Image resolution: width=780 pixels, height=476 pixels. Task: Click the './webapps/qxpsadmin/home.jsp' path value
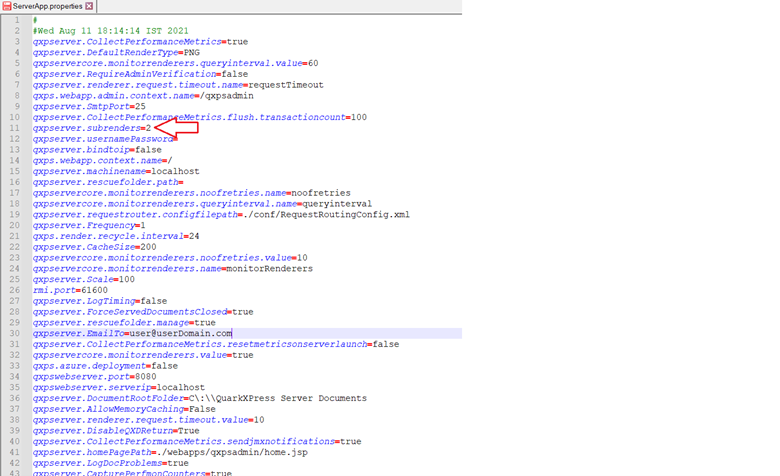232,453
